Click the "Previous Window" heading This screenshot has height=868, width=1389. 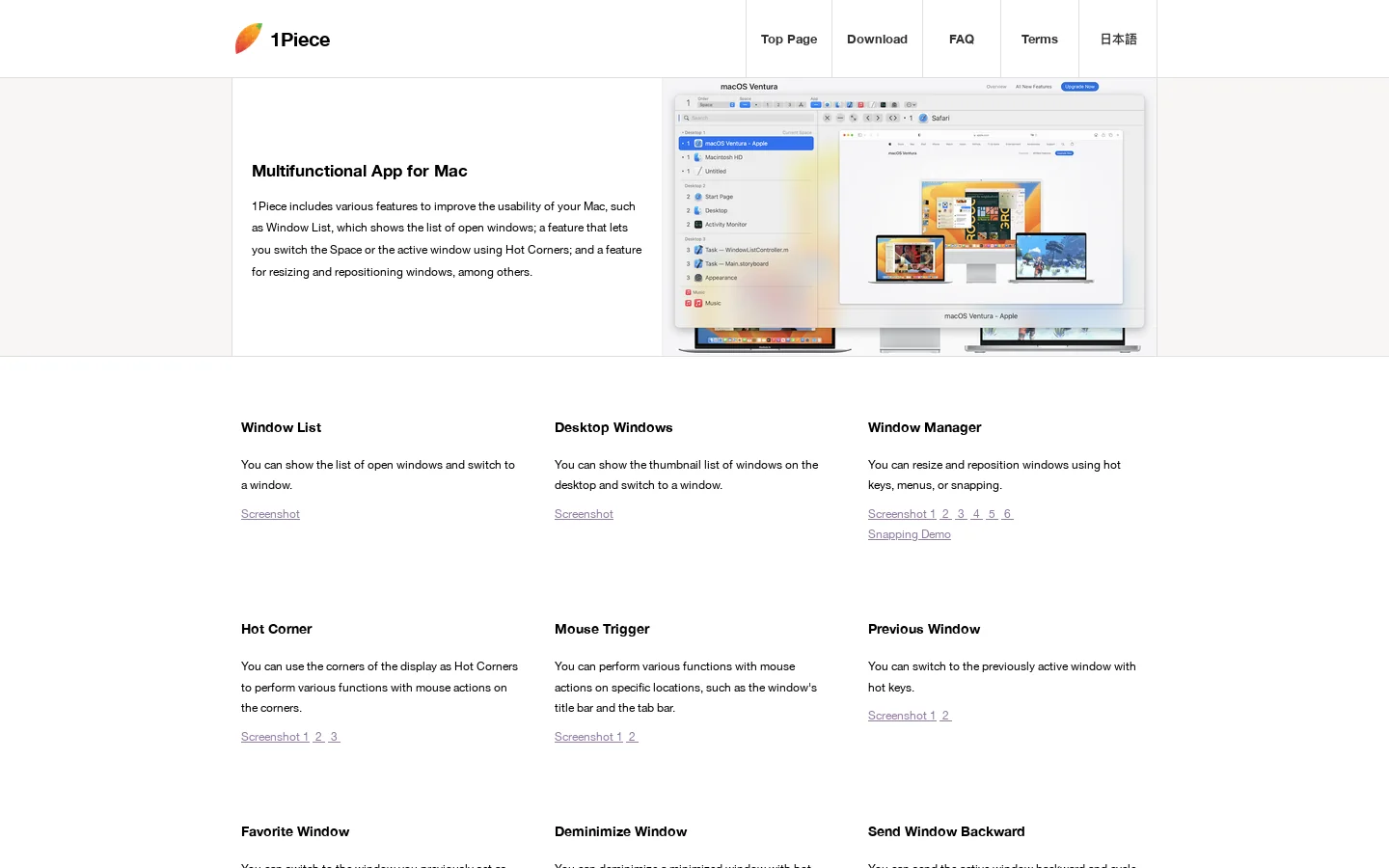click(924, 629)
